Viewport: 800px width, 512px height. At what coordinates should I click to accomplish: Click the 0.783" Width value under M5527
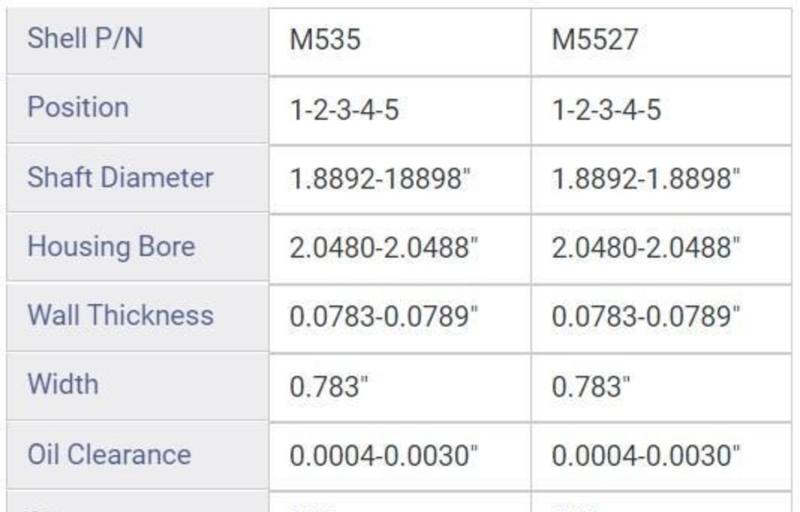592,386
